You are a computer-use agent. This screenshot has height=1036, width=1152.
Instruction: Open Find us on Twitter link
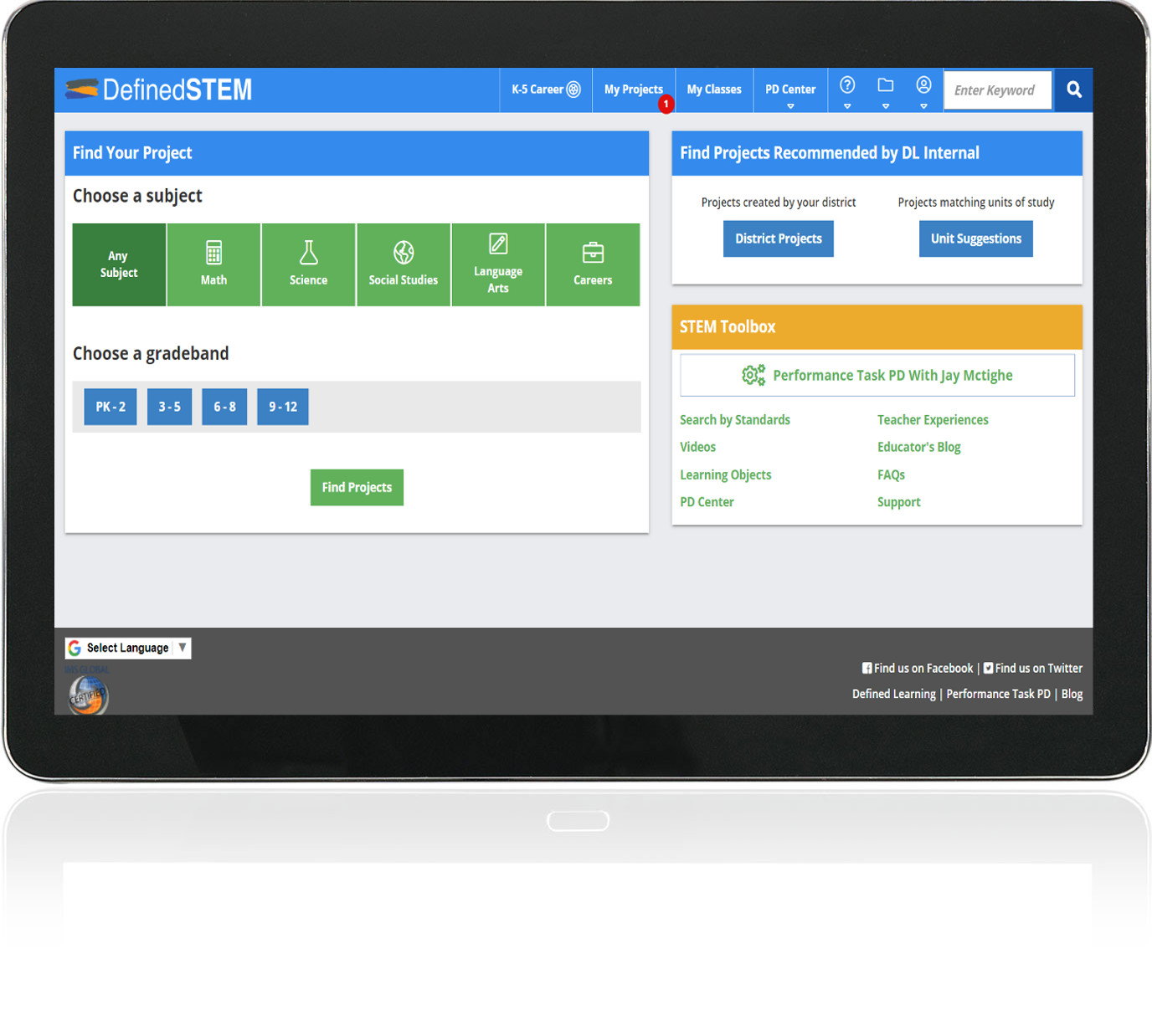coord(1033,668)
